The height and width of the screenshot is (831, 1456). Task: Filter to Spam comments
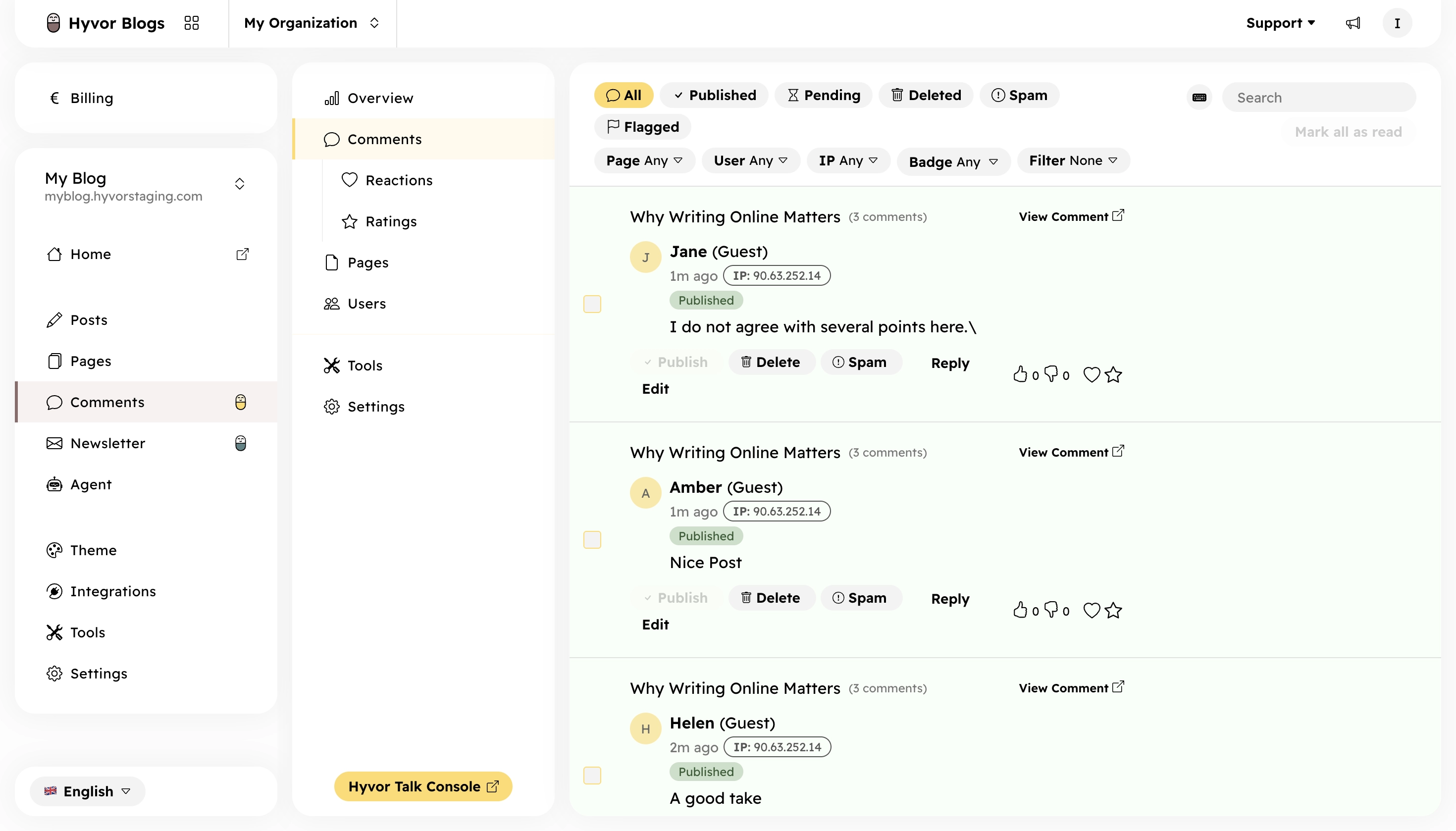(1019, 95)
